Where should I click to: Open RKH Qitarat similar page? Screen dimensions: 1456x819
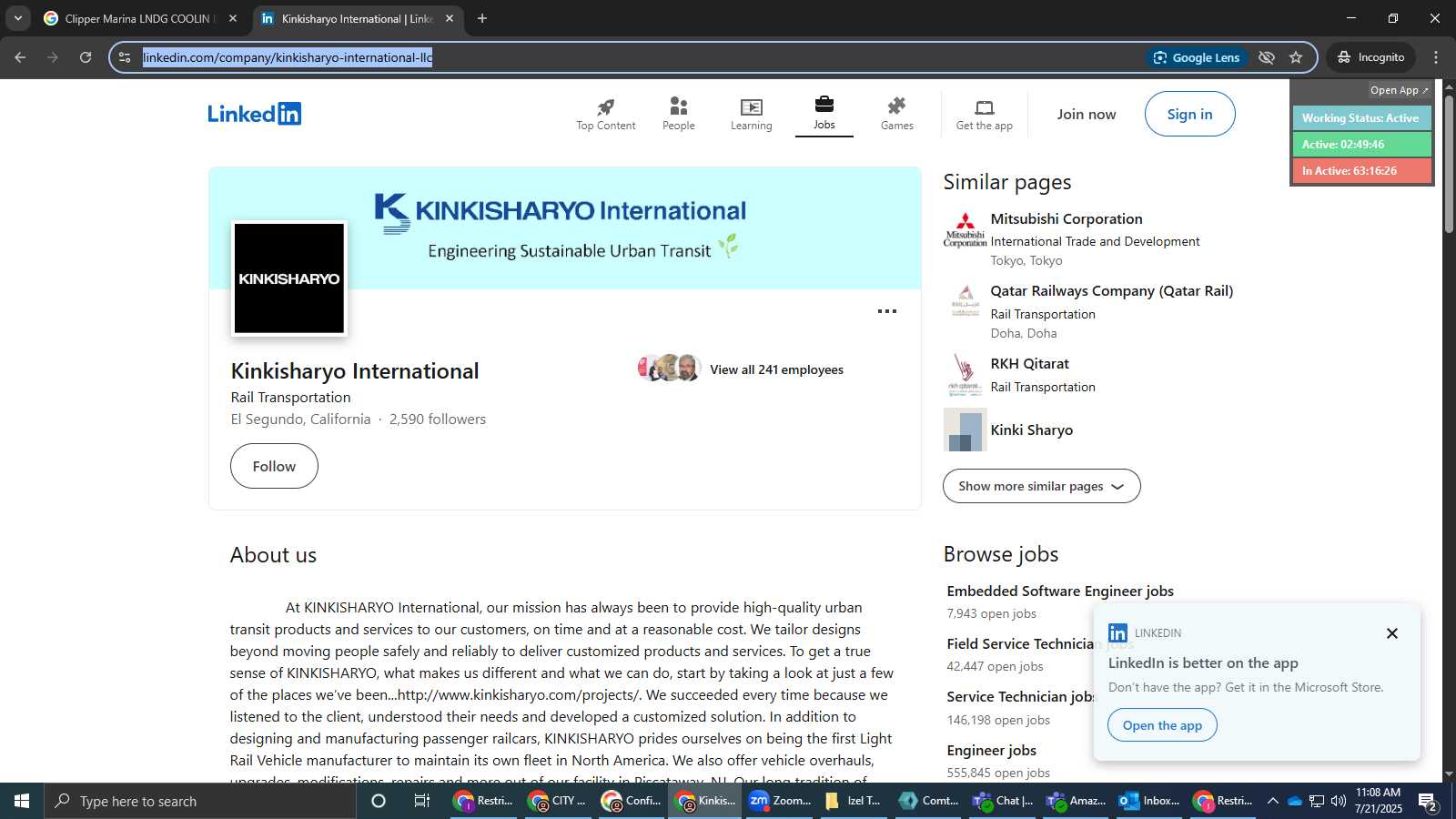1029,364
